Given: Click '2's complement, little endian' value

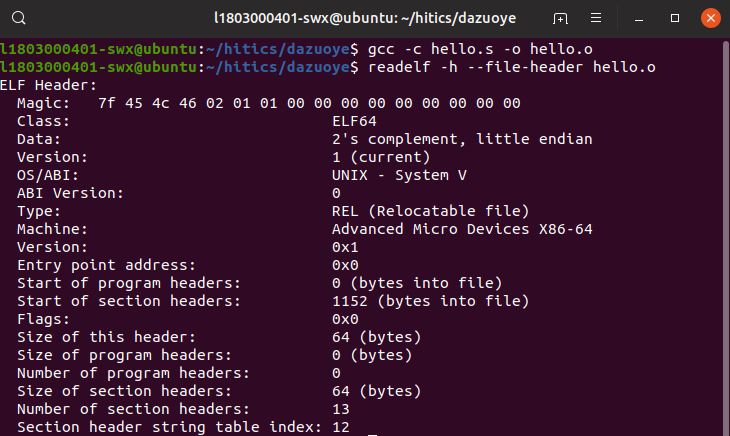Looking at the screenshot, I should tap(462, 139).
